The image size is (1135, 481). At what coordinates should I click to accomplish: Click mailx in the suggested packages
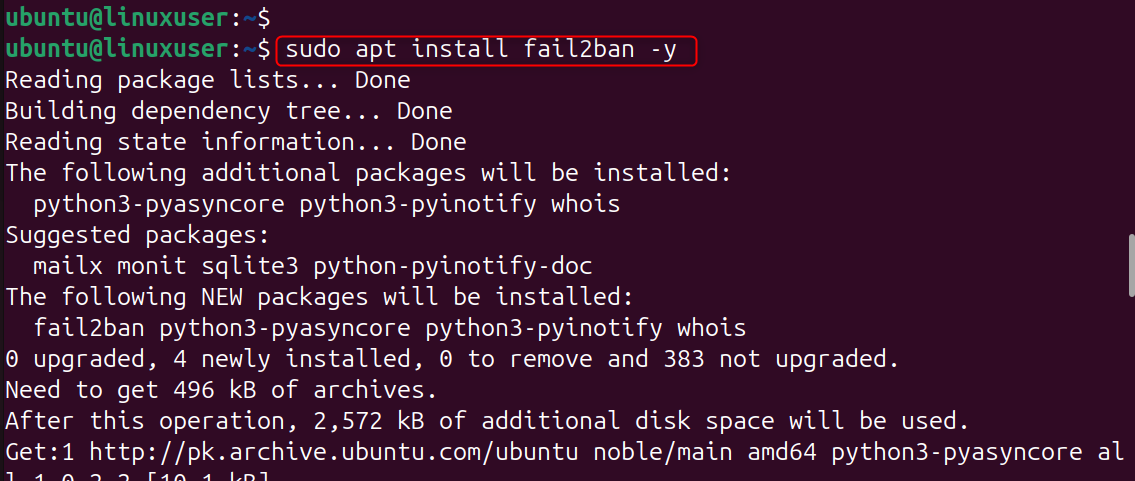[x=68, y=266]
